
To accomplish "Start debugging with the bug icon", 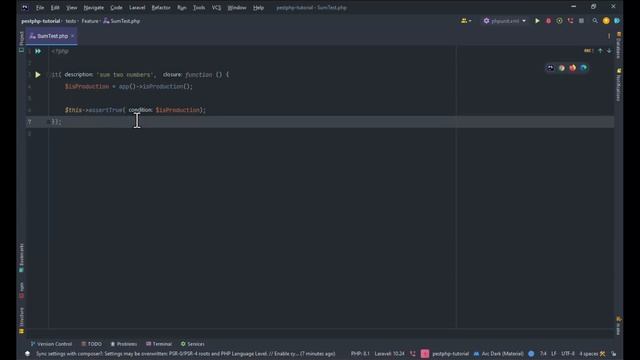I will [549, 21].
